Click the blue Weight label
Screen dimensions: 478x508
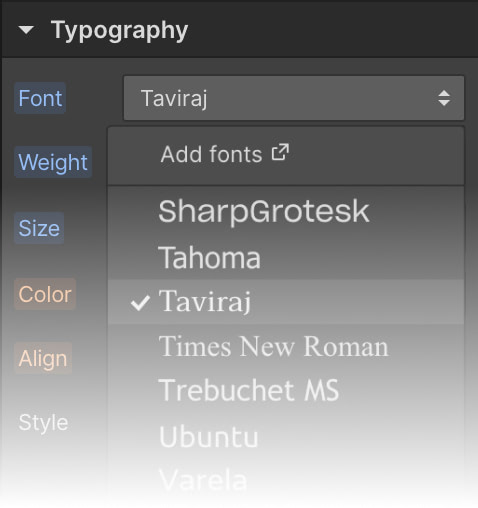pos(53,162)
